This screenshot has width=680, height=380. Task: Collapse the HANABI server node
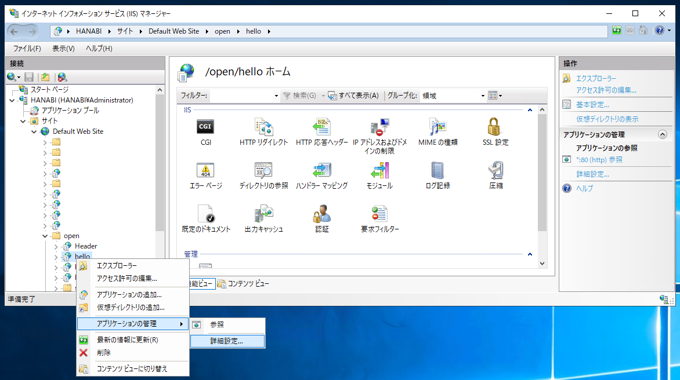point(12,100)
